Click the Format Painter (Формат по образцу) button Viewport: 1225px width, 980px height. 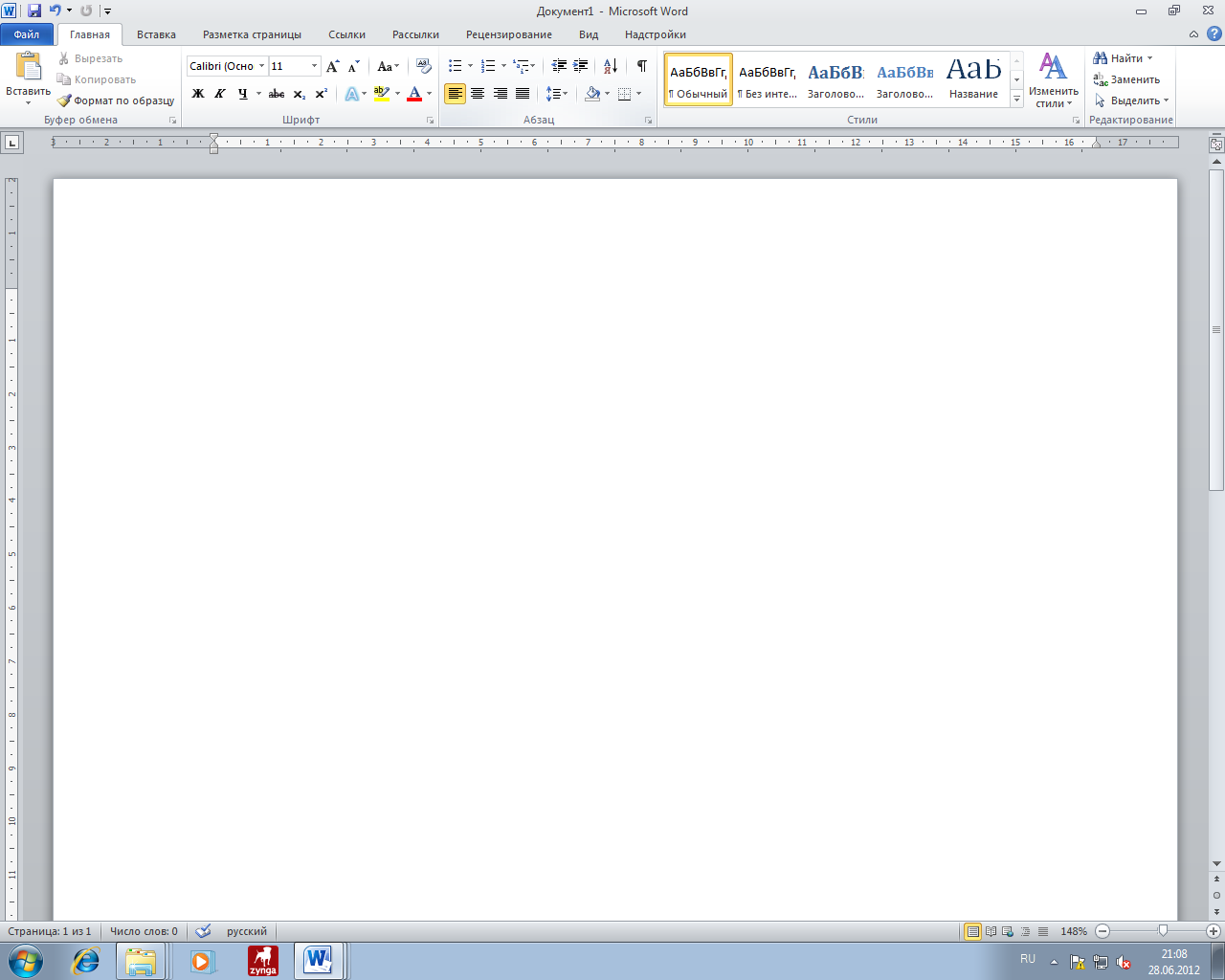tap(115, 100)
